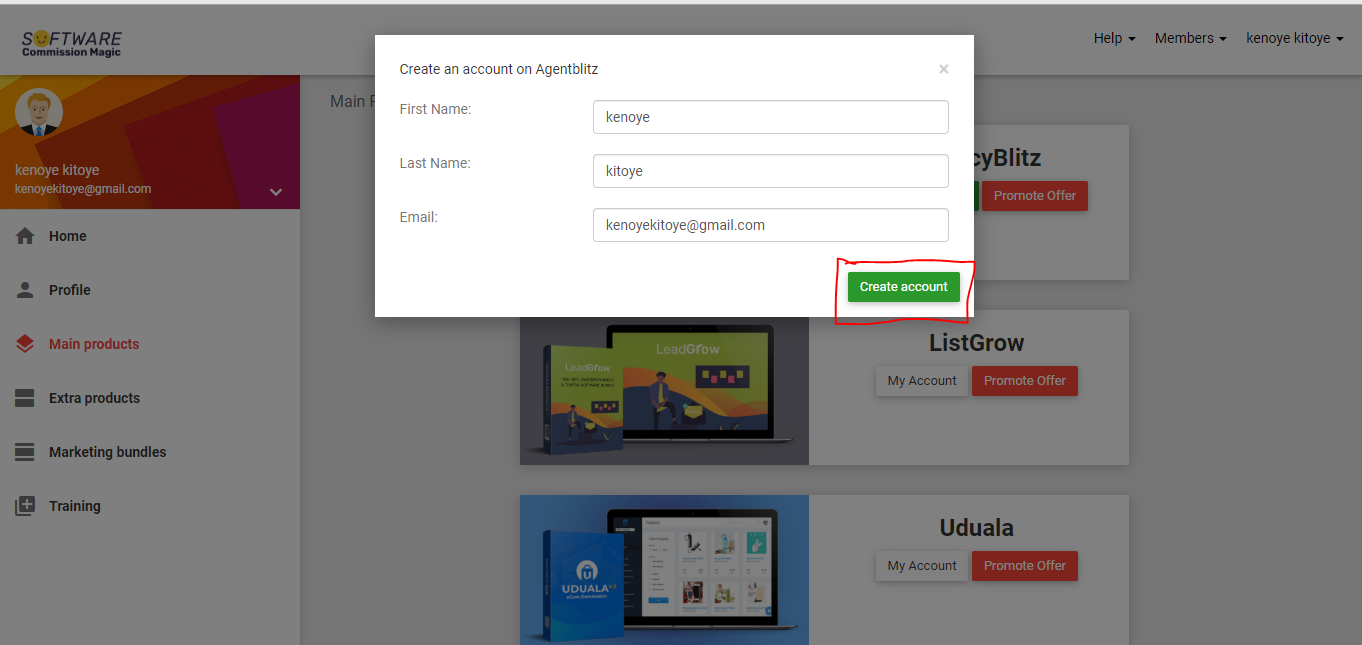Click the ListGrow product image
1362x645 pixels.
(x=664, y=391)
